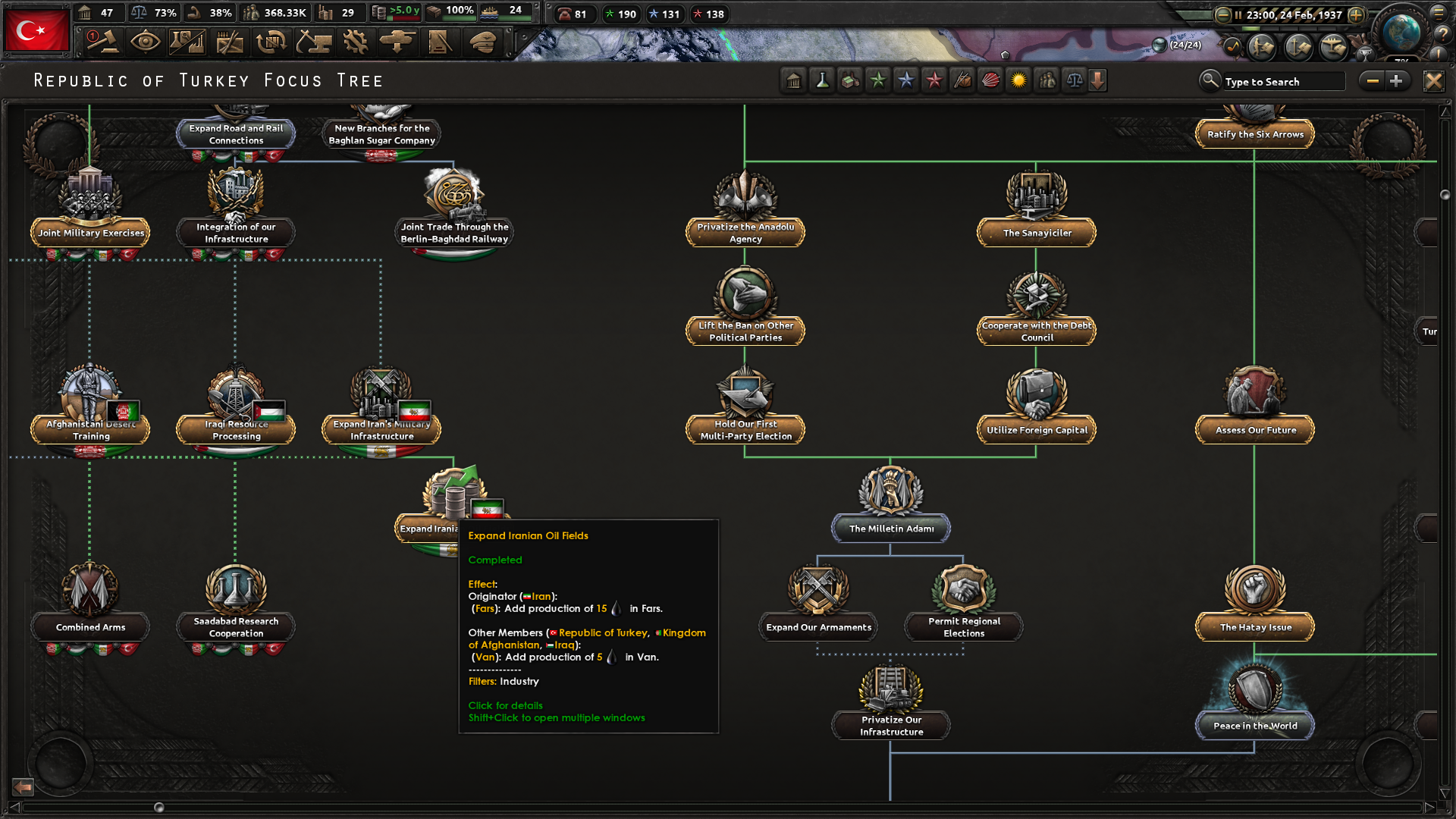
Task: Click horizontal scrollbar right arrow
Action: click(1430, 808)
